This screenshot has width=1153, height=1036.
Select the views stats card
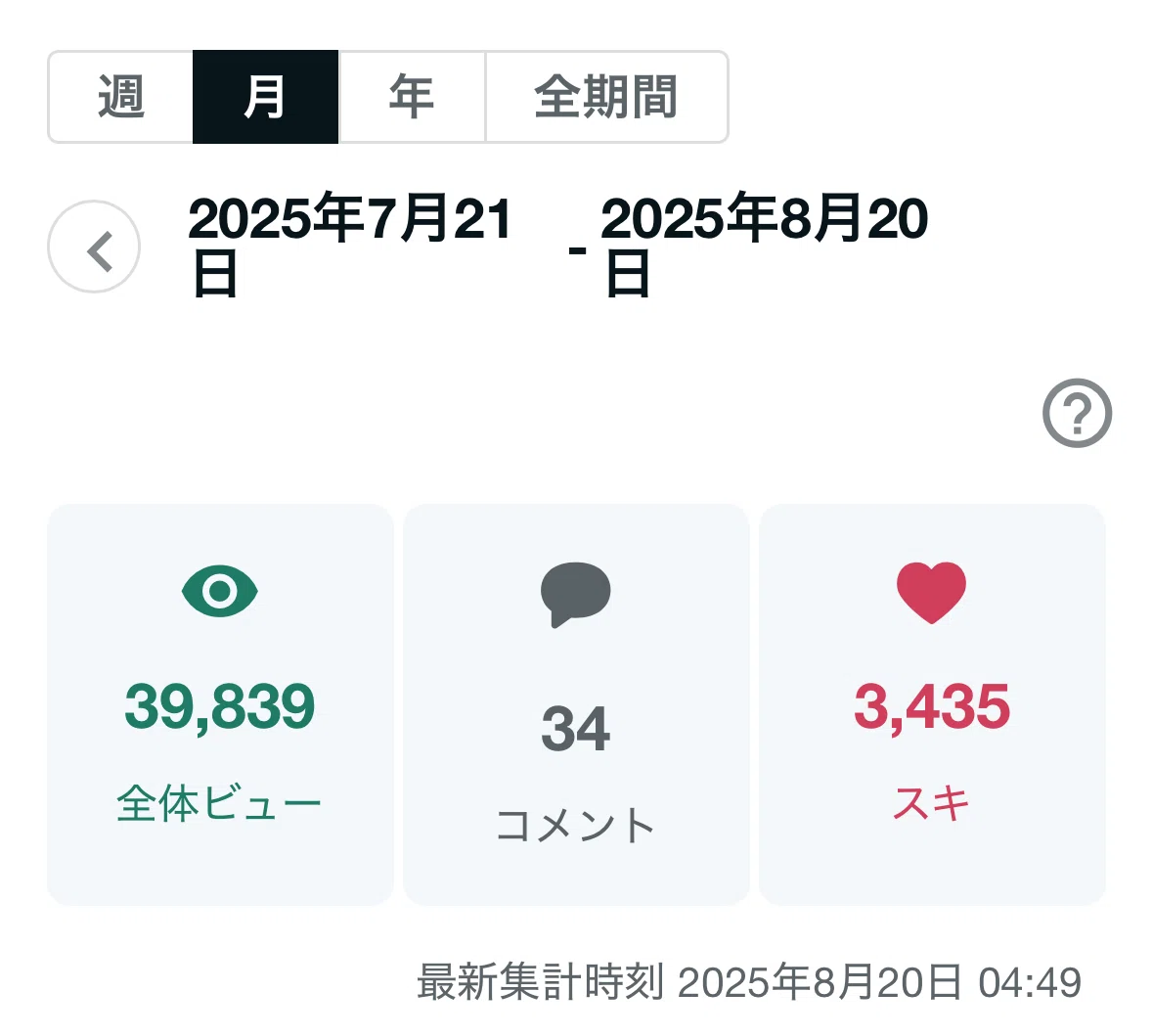[220, 704]
